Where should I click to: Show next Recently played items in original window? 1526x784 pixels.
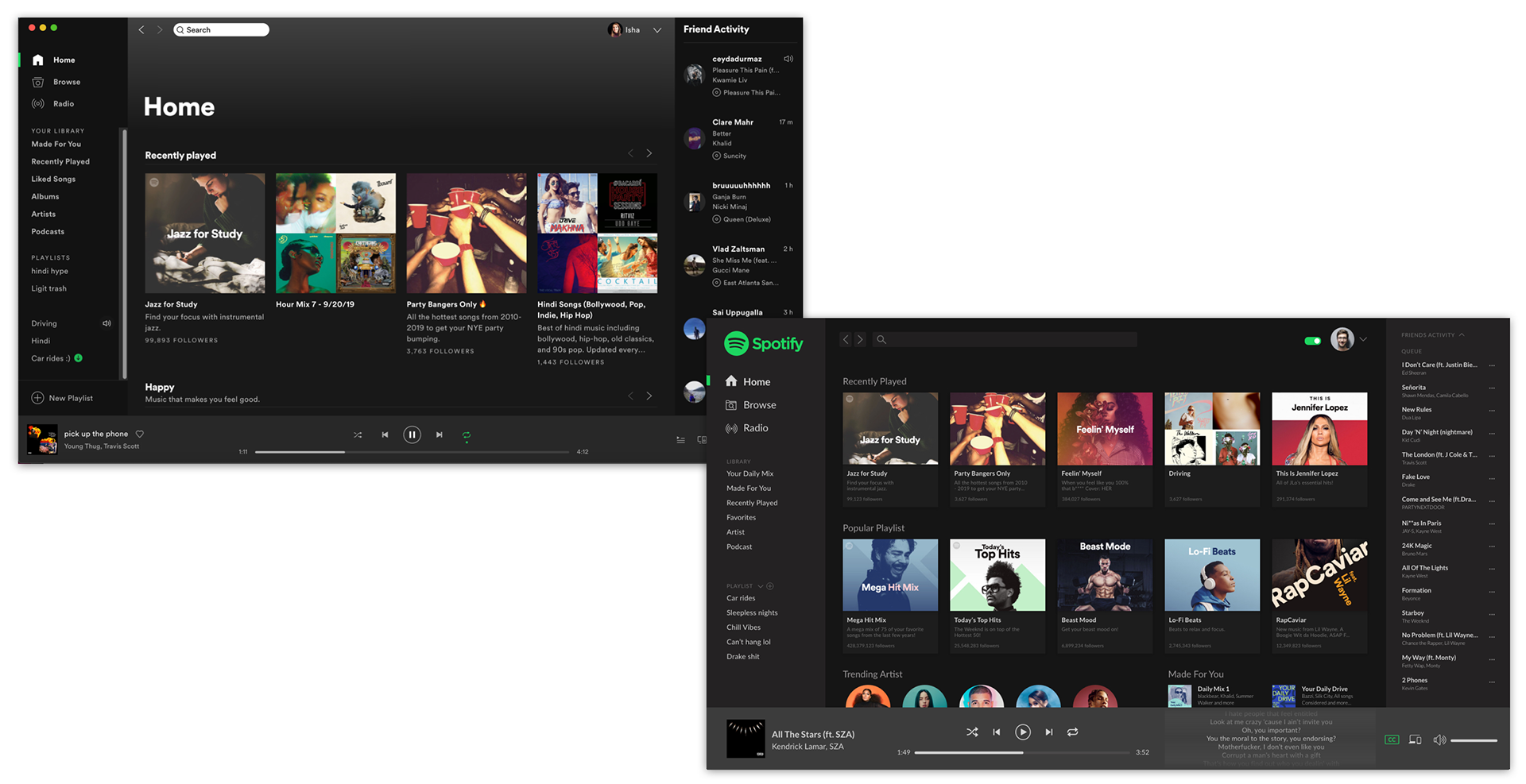(649, 153)
